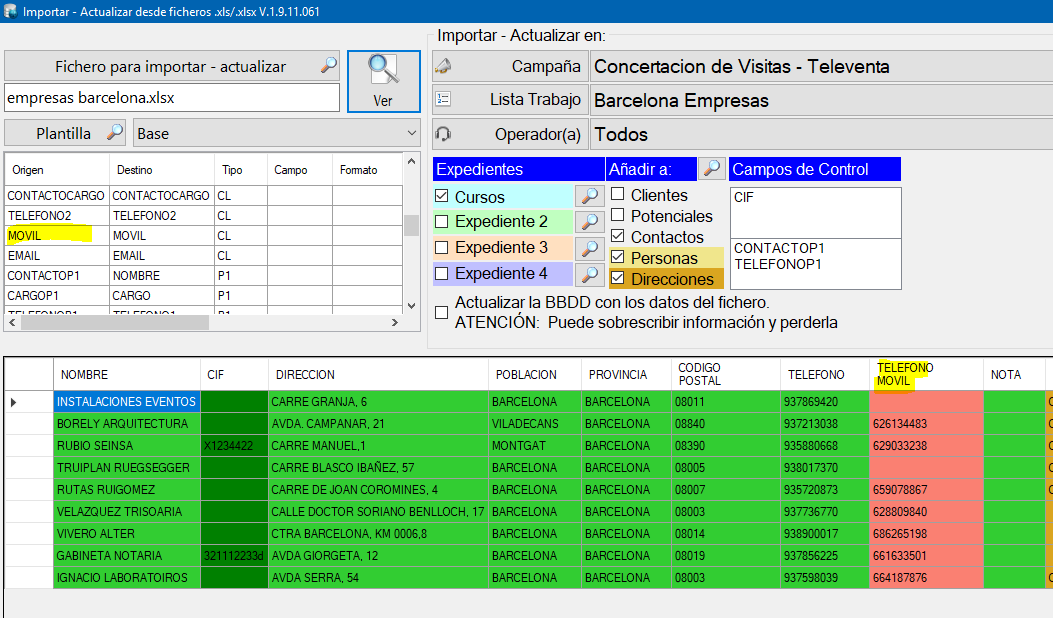
Task: Click the Ver preview magnifier button
Action: [x=383, y=81]
